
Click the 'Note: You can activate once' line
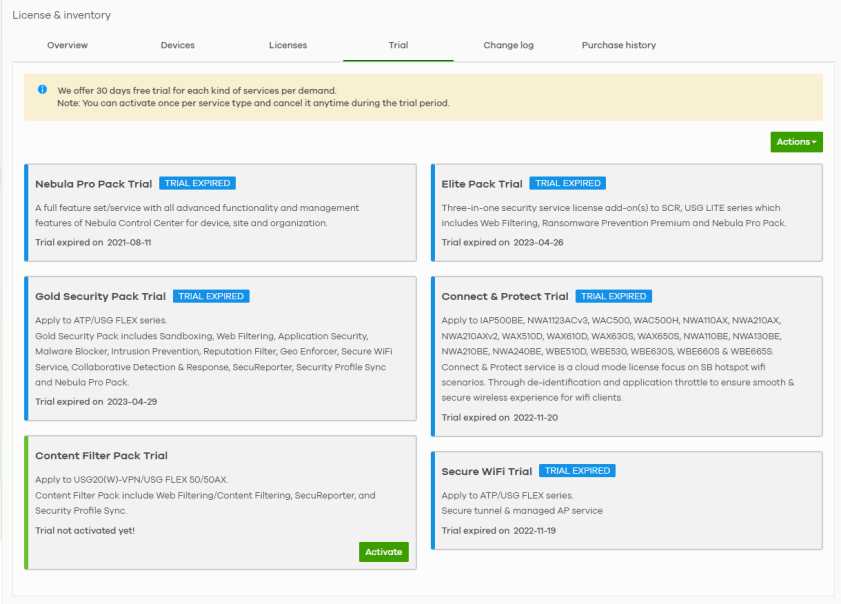tap(253, 103)
